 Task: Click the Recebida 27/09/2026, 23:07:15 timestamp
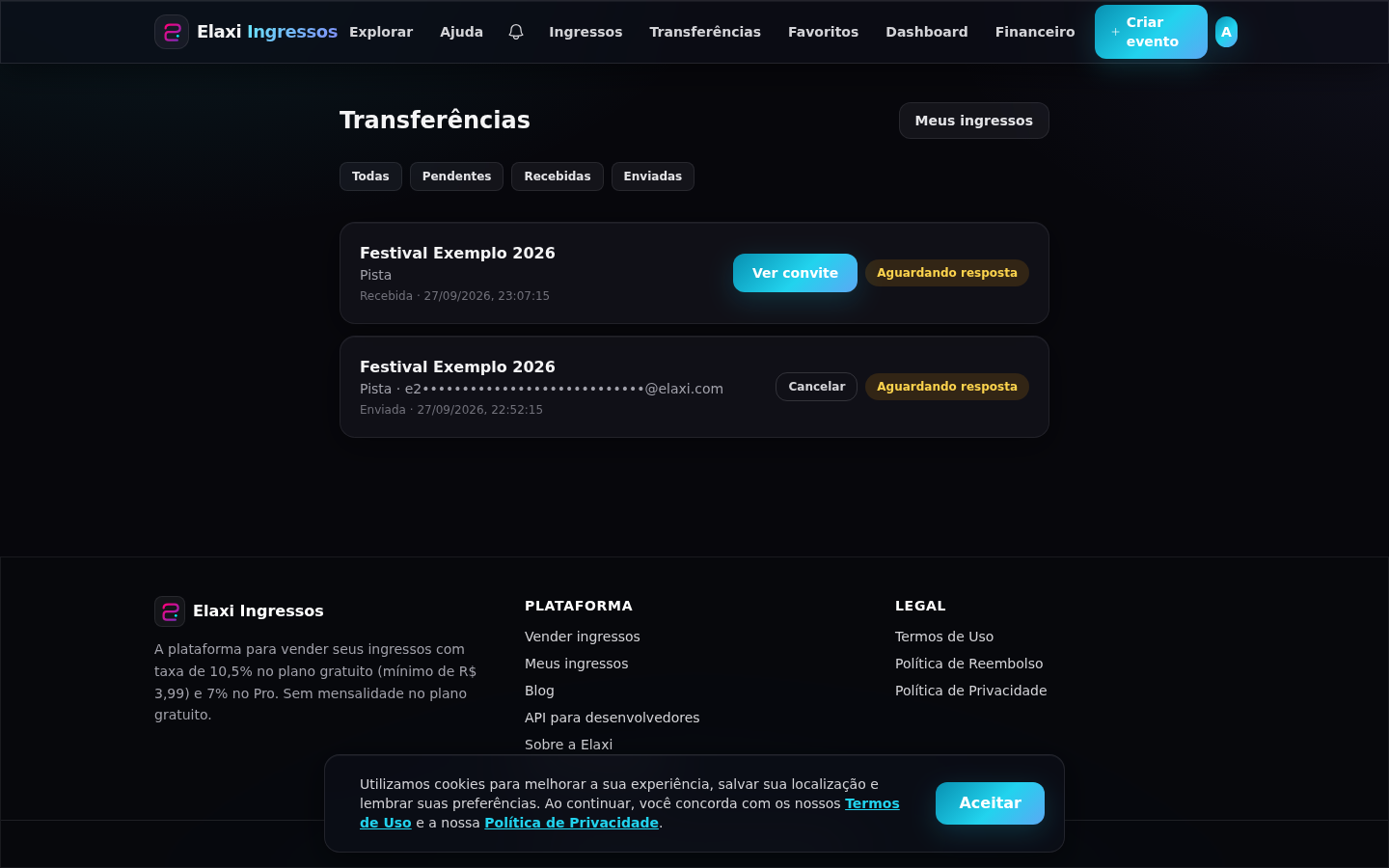pyautogui.click(x=454, y=296)
